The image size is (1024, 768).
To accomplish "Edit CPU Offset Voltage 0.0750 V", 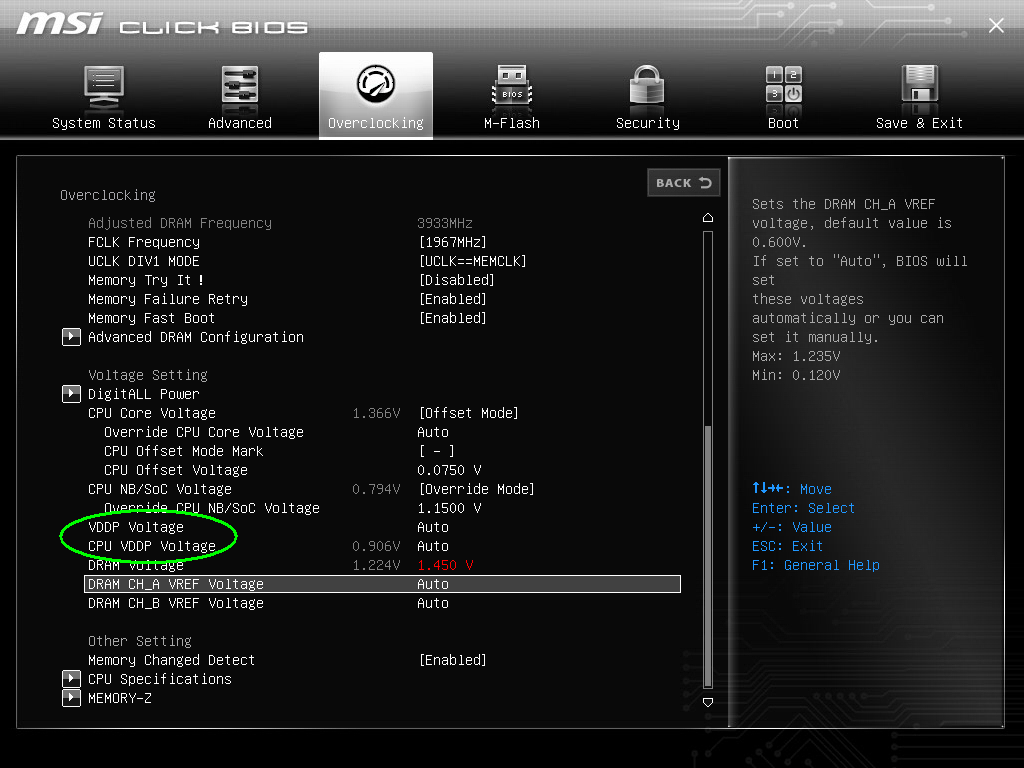I will [449, 470].
